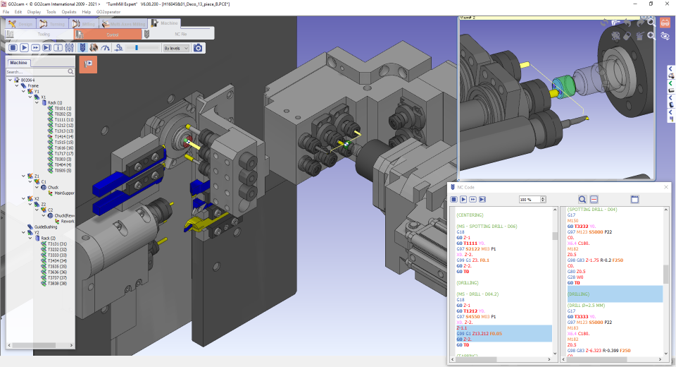Collapse the Y1 node in machine tree

tap(24, 91)
